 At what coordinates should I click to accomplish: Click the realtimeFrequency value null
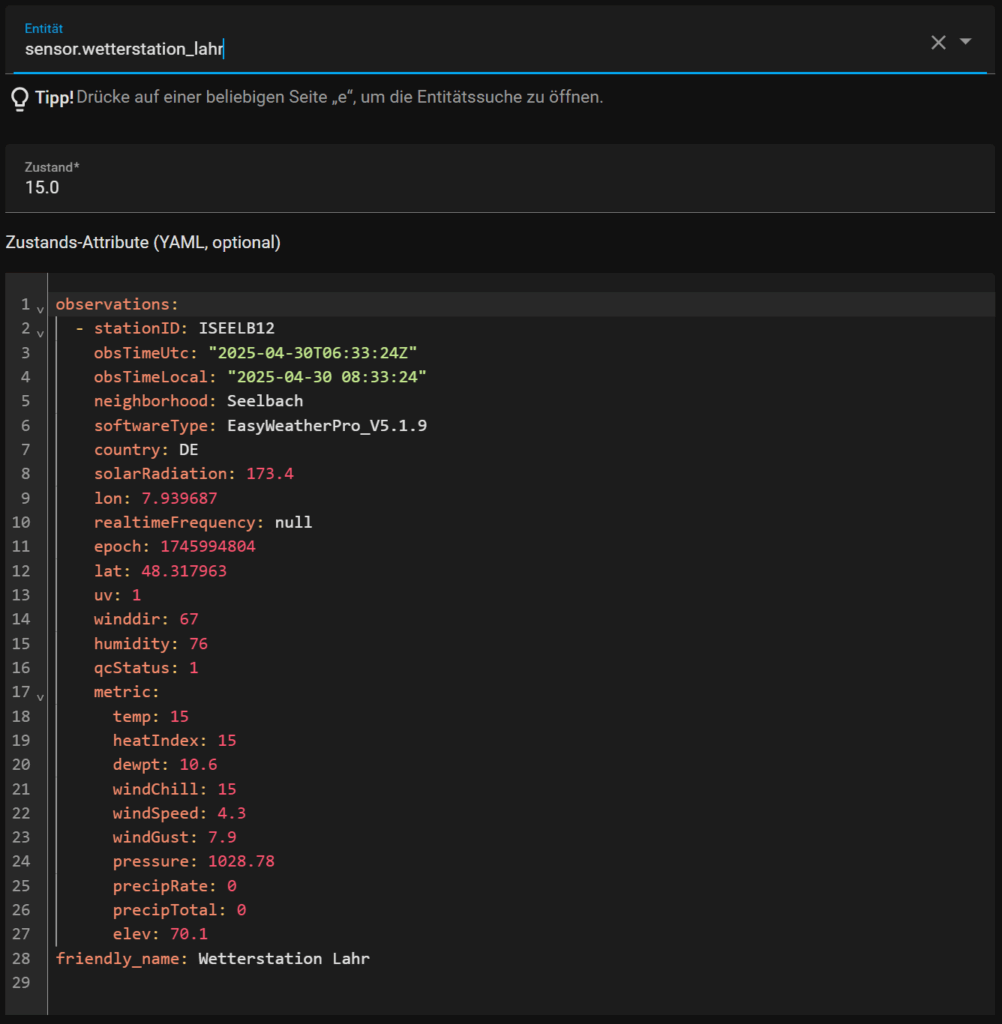(x=293, y=522)
